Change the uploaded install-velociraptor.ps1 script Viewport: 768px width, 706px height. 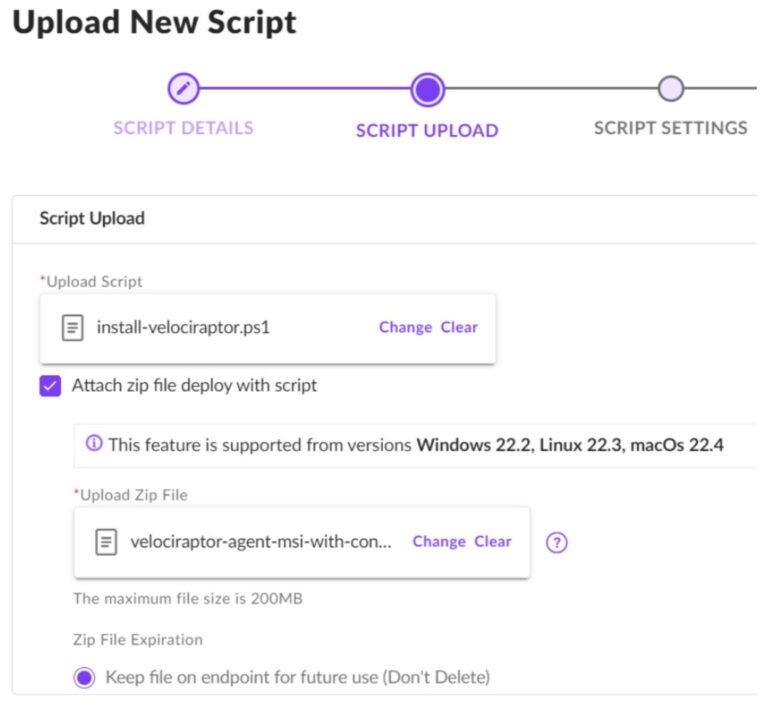point(405,327)
